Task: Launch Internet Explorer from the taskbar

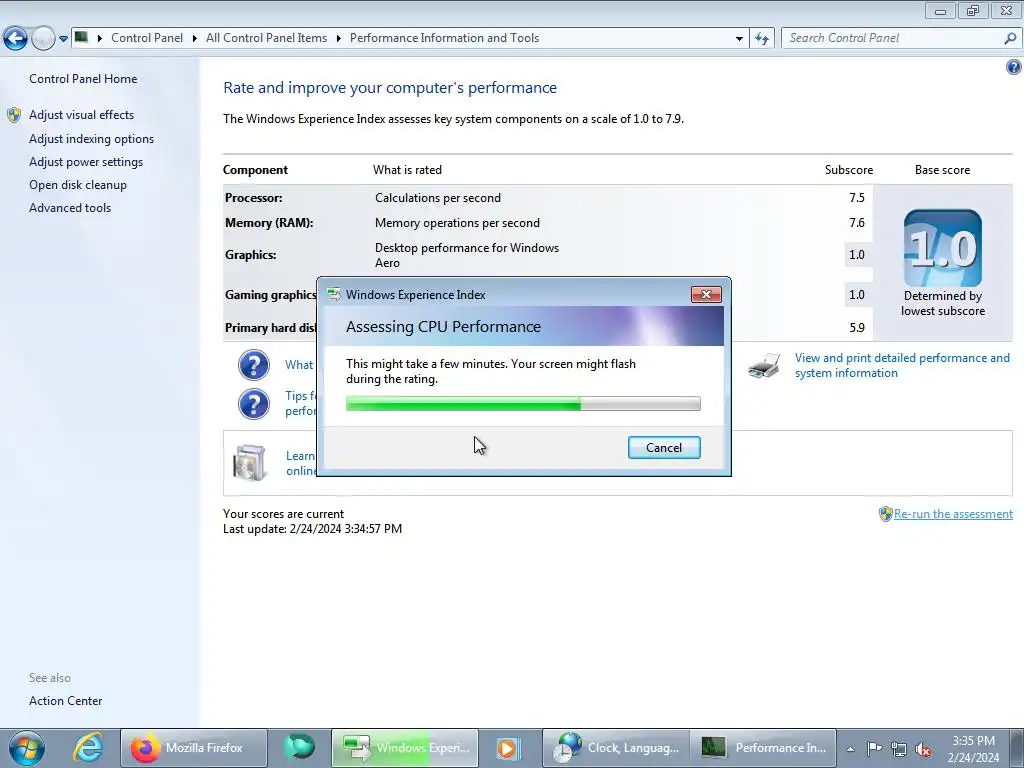Action: [x=88, y=748]
